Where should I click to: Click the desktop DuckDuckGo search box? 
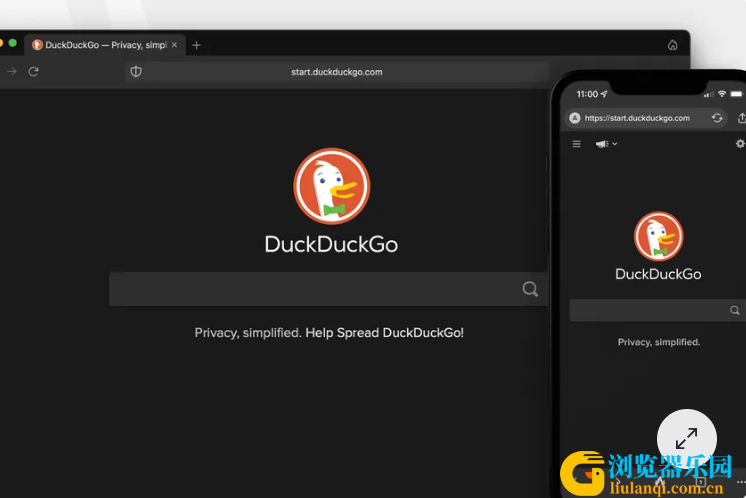point(328,289)
